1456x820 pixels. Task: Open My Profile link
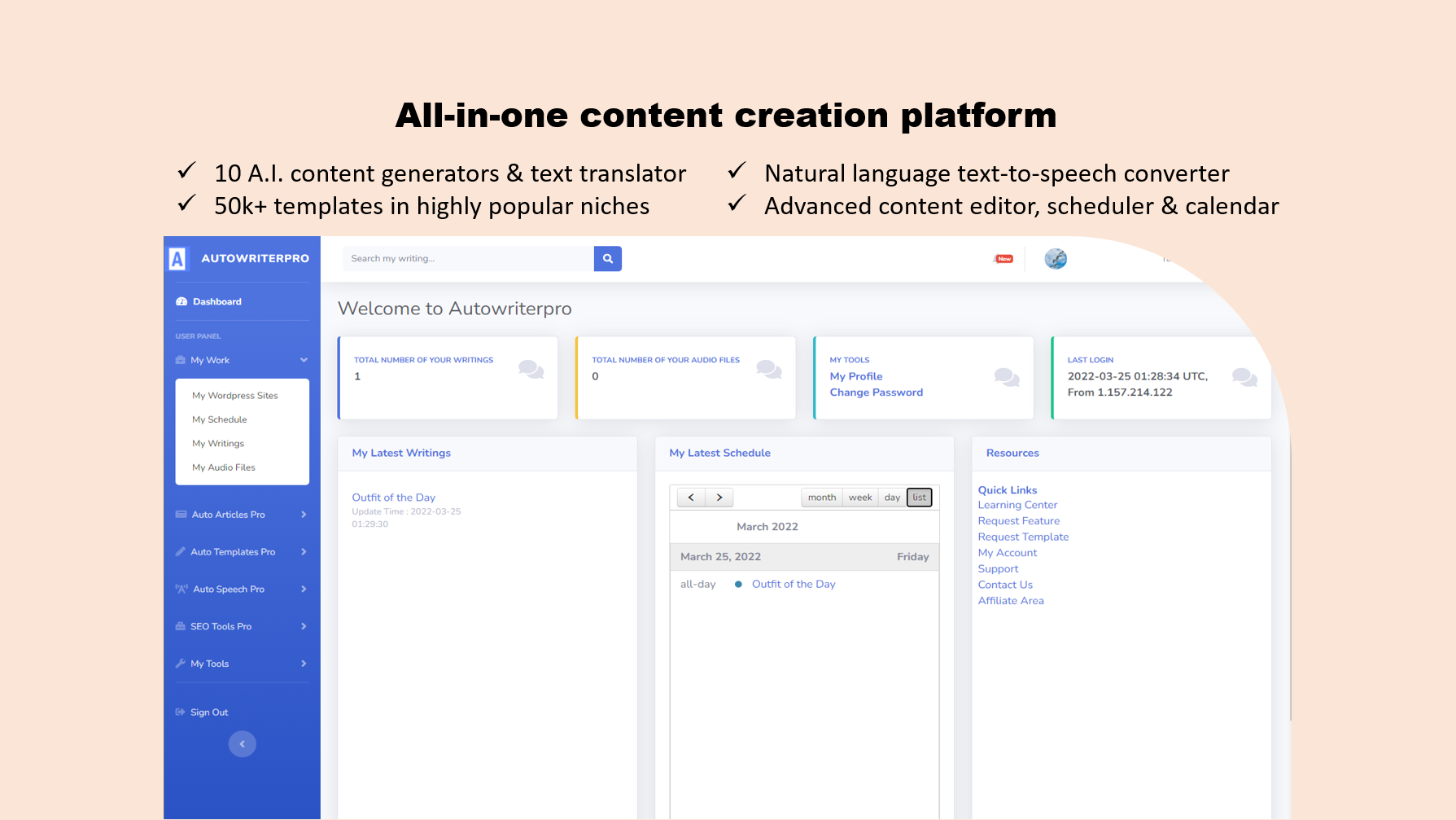pos(856,376)
